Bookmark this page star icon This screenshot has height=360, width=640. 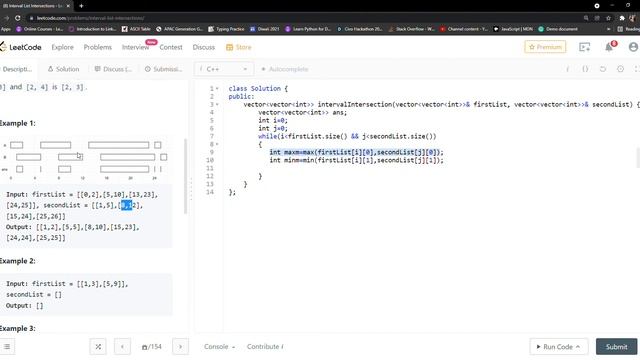click(608, 18)
